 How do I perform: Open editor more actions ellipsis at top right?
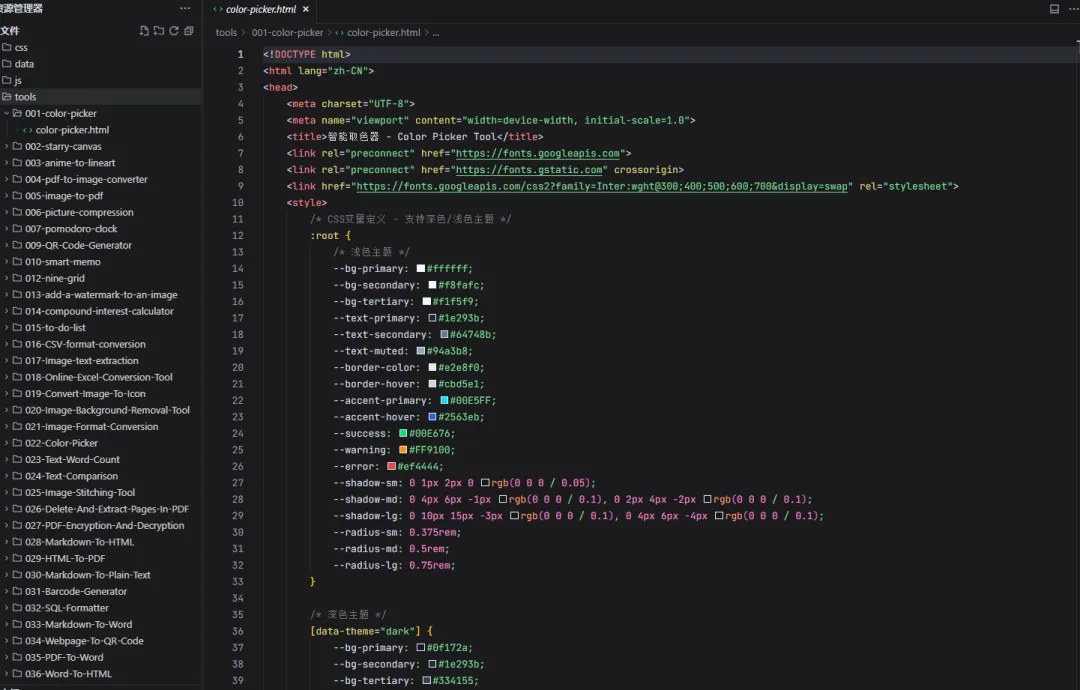1073,9
